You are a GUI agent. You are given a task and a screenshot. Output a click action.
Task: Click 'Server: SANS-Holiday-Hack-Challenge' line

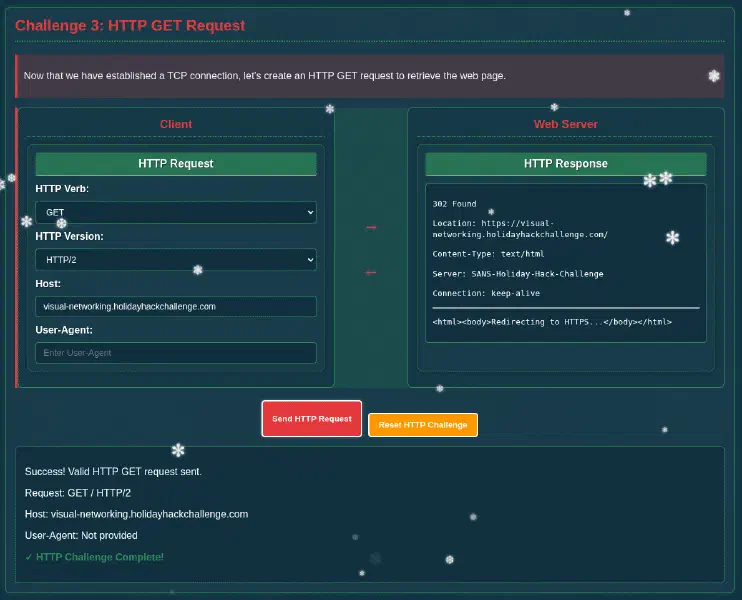click(x=518, y=274)
